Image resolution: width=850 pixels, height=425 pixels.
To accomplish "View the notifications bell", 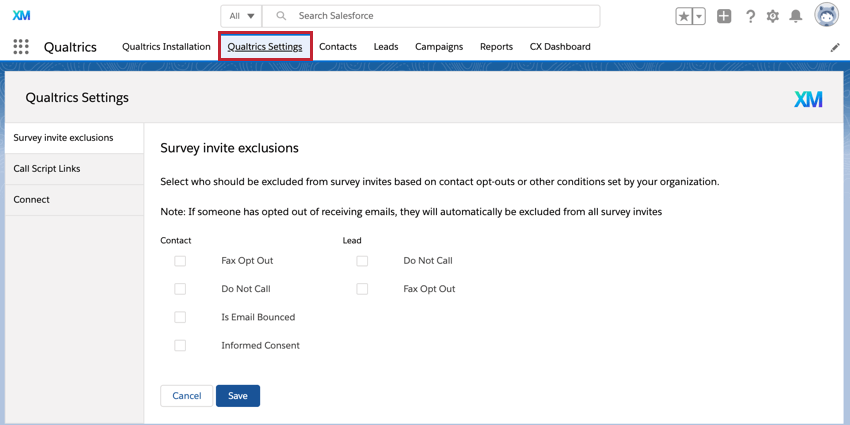I will point(796,16).
